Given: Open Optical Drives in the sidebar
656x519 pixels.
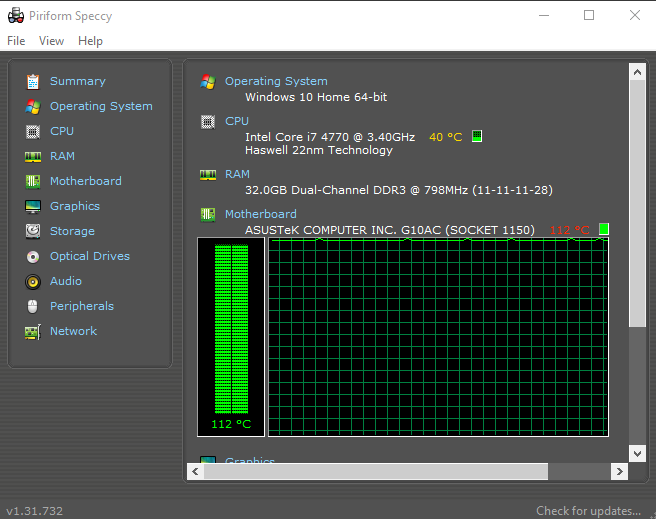Looking at the screenshot, I should coord(90,256).
